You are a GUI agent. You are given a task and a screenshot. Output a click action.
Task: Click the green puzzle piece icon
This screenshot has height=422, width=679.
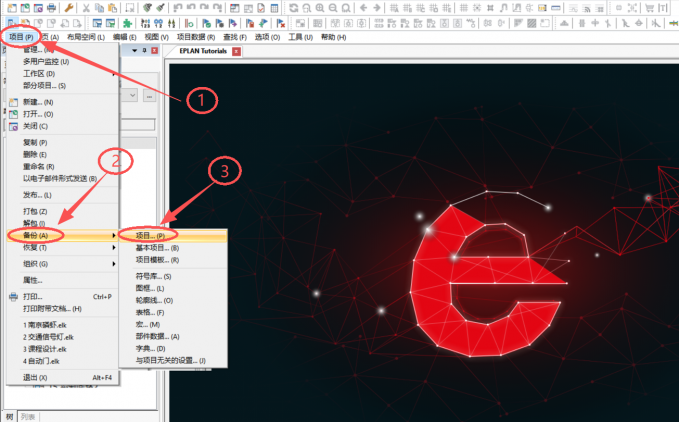127,23
